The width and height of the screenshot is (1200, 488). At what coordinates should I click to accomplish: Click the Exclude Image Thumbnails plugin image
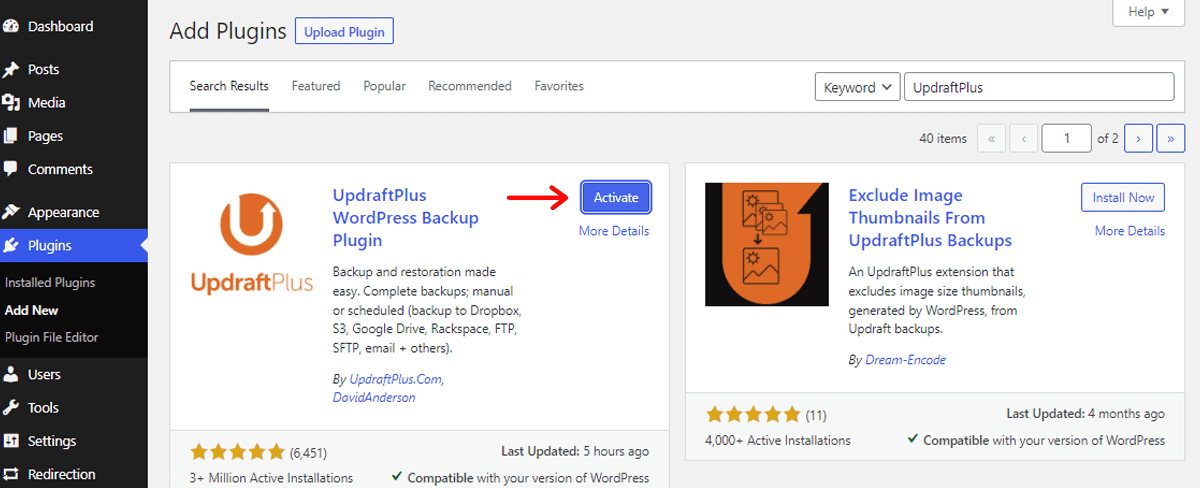[x=767, y=244]
